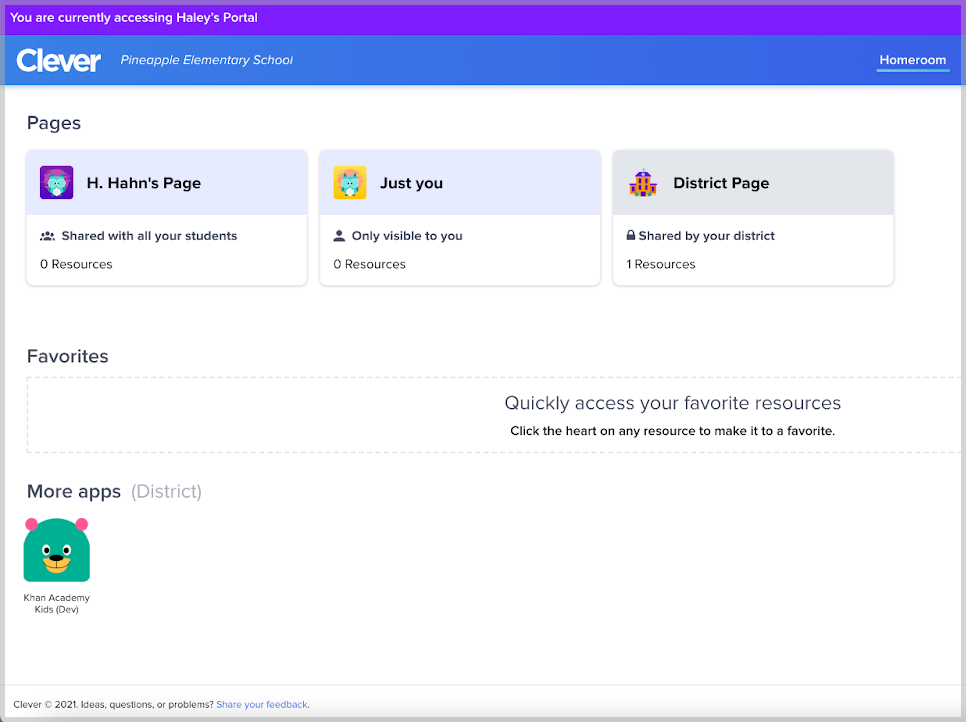The image size is (966, 722).
Task: Click the Just you yellow avatar icon
Action: [x=350, y=183]
